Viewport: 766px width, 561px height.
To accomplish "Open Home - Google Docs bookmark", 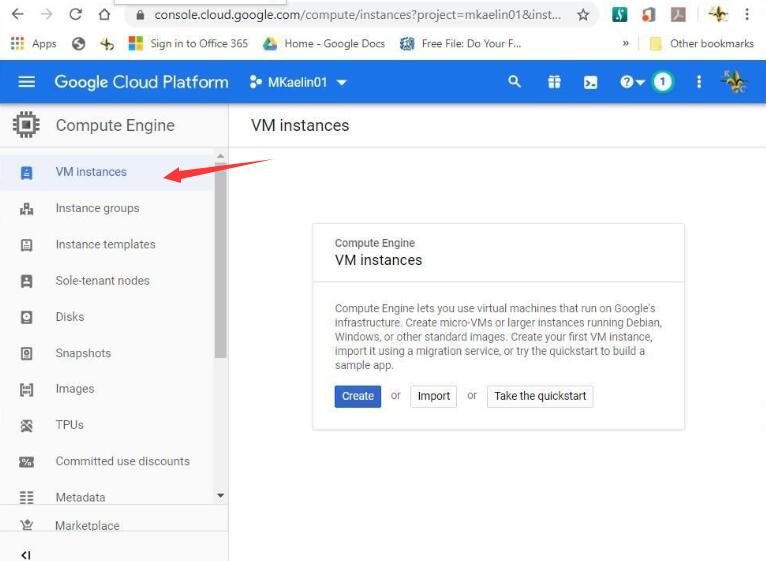I will pos(324,43).
